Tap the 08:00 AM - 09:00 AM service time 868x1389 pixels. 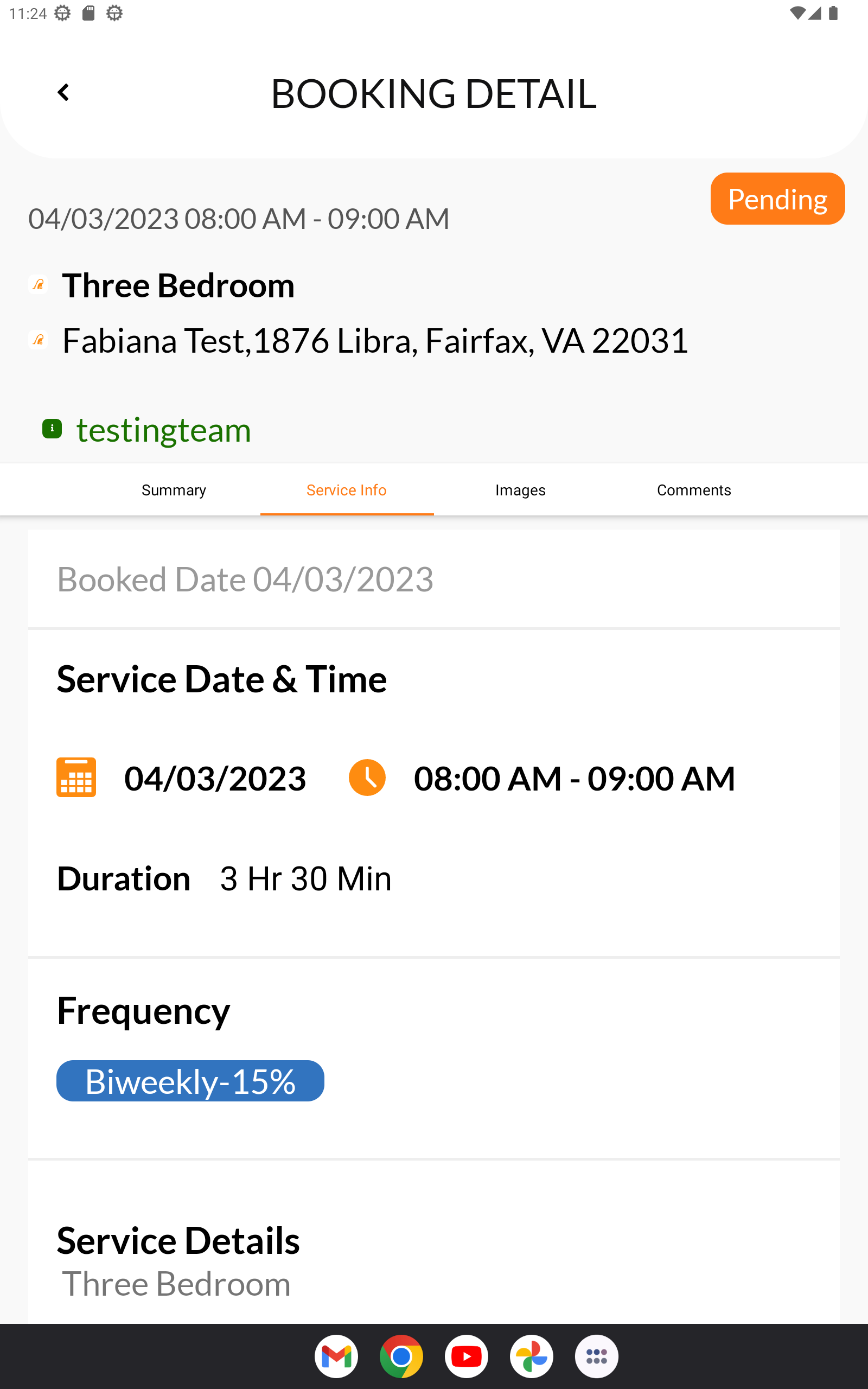pos(574,778)
